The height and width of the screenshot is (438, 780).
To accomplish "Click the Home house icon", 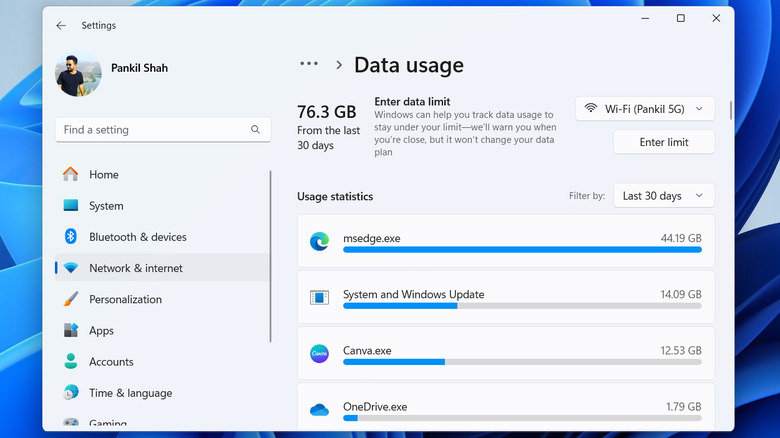I will (71, 174).
